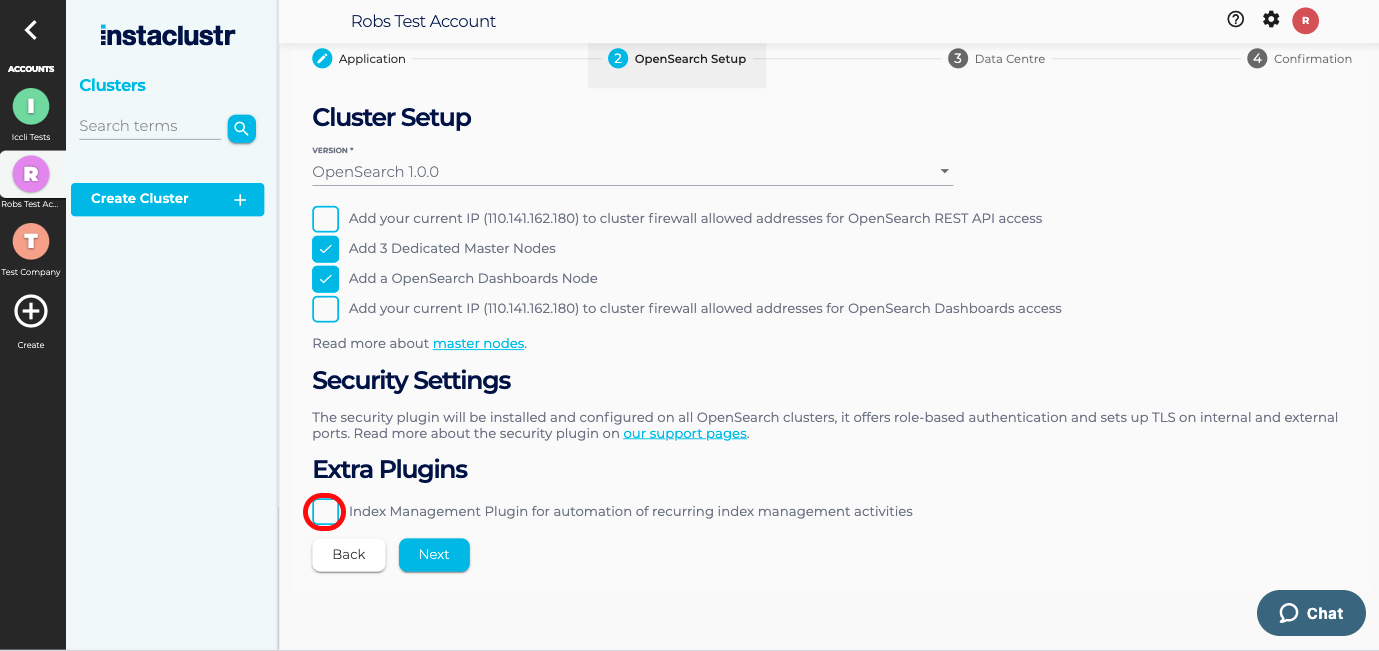The height and width of the screenshot is (651, 1379).
Task: Click the Instaclustr logo
Action: 168,36
